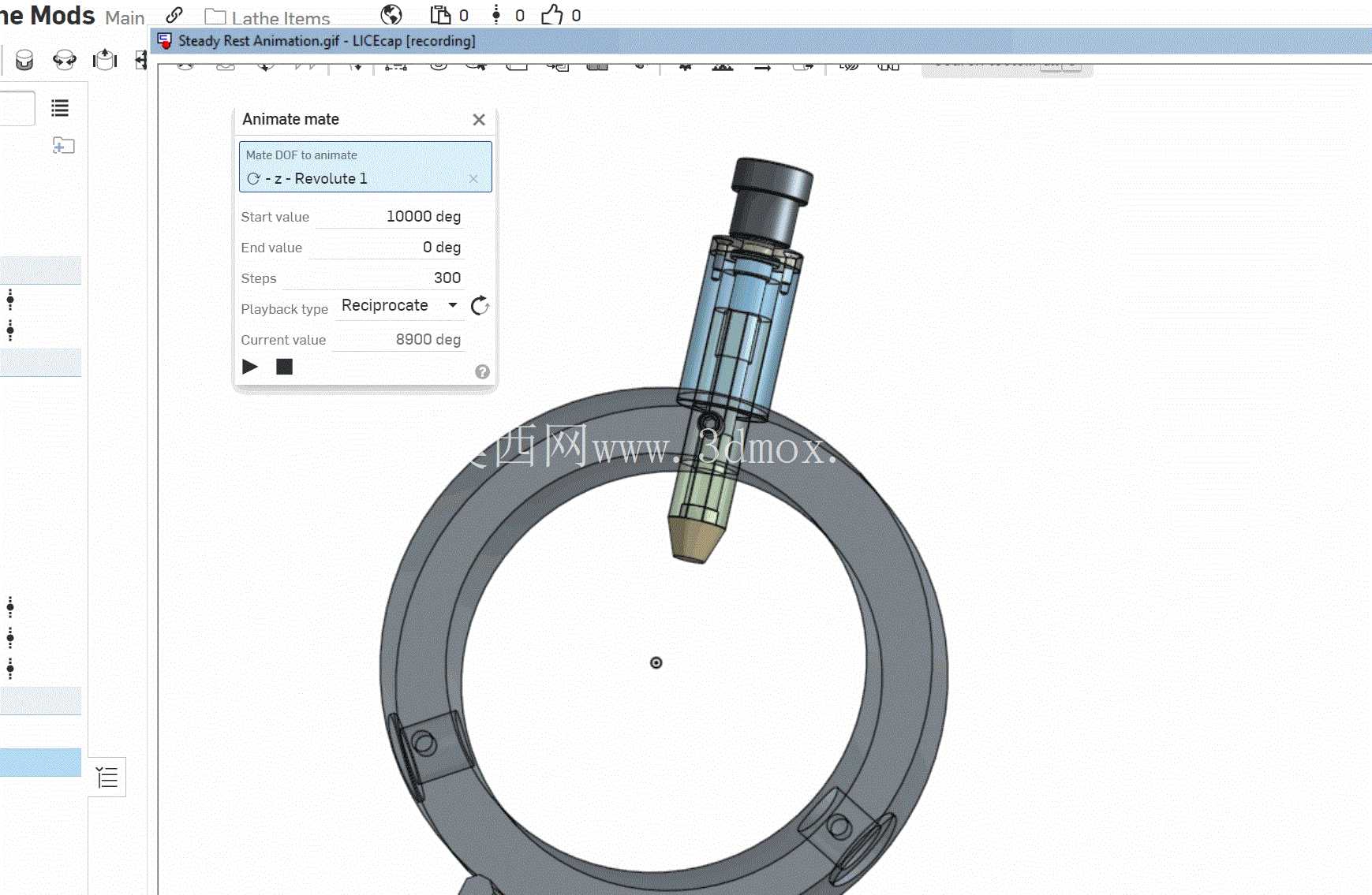Close the Animate mate dialog

point(479,120)
